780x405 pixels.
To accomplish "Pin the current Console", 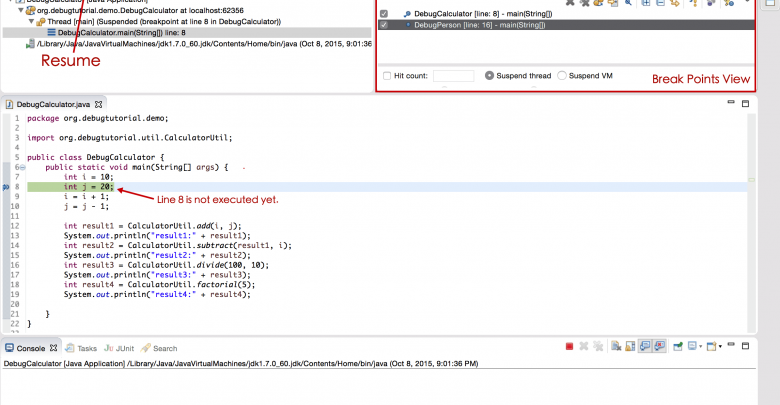I will [678, 346].
